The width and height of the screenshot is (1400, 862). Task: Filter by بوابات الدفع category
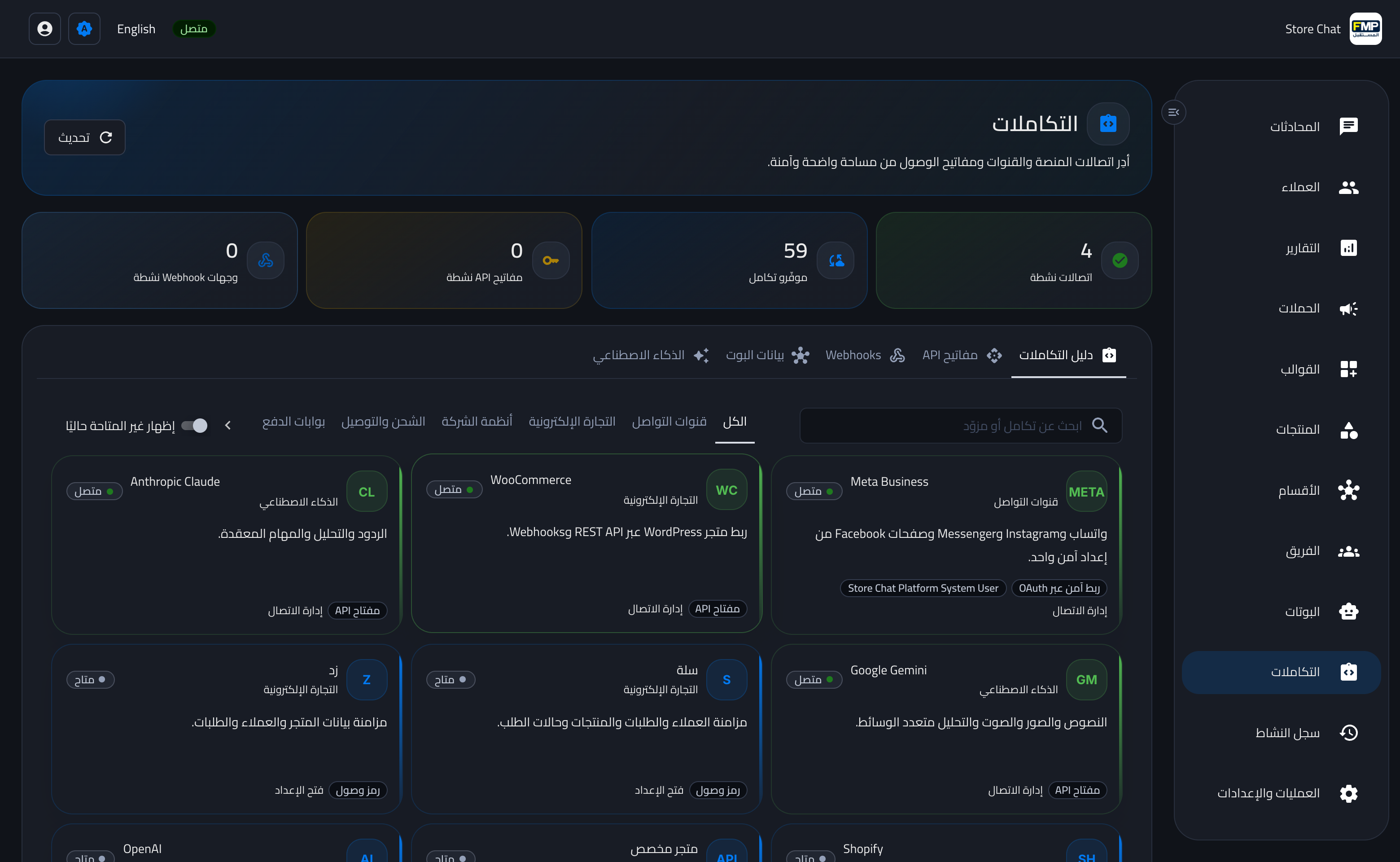pos(293,421)
